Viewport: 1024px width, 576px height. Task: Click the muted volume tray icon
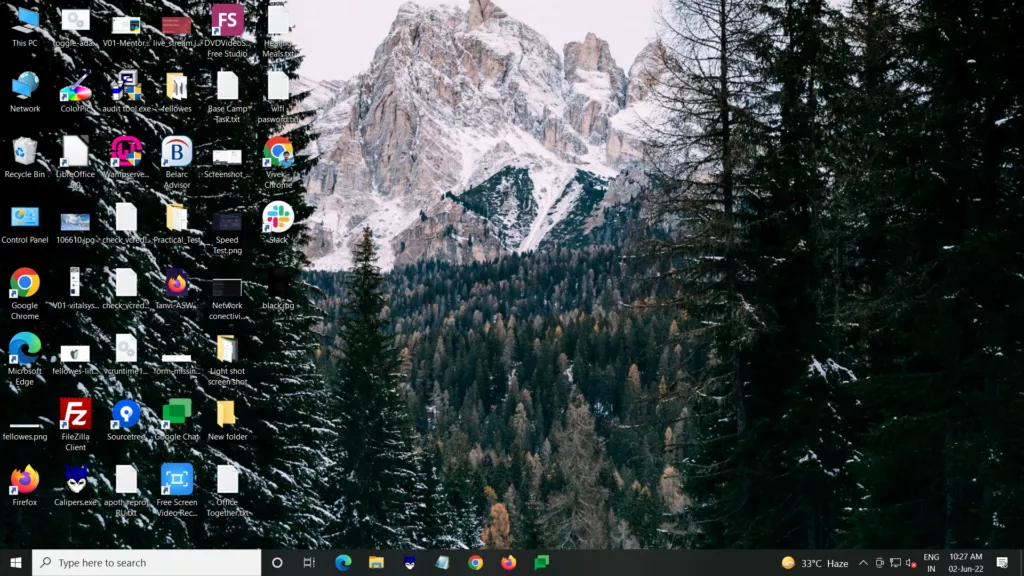point(911,563)
